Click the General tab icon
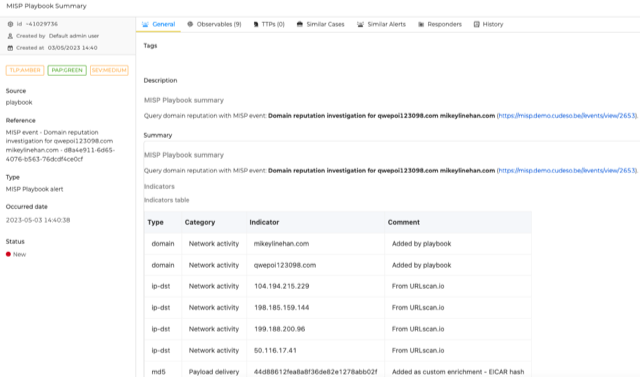Screen dimensions: 640x377 click(x=145, y=24)
